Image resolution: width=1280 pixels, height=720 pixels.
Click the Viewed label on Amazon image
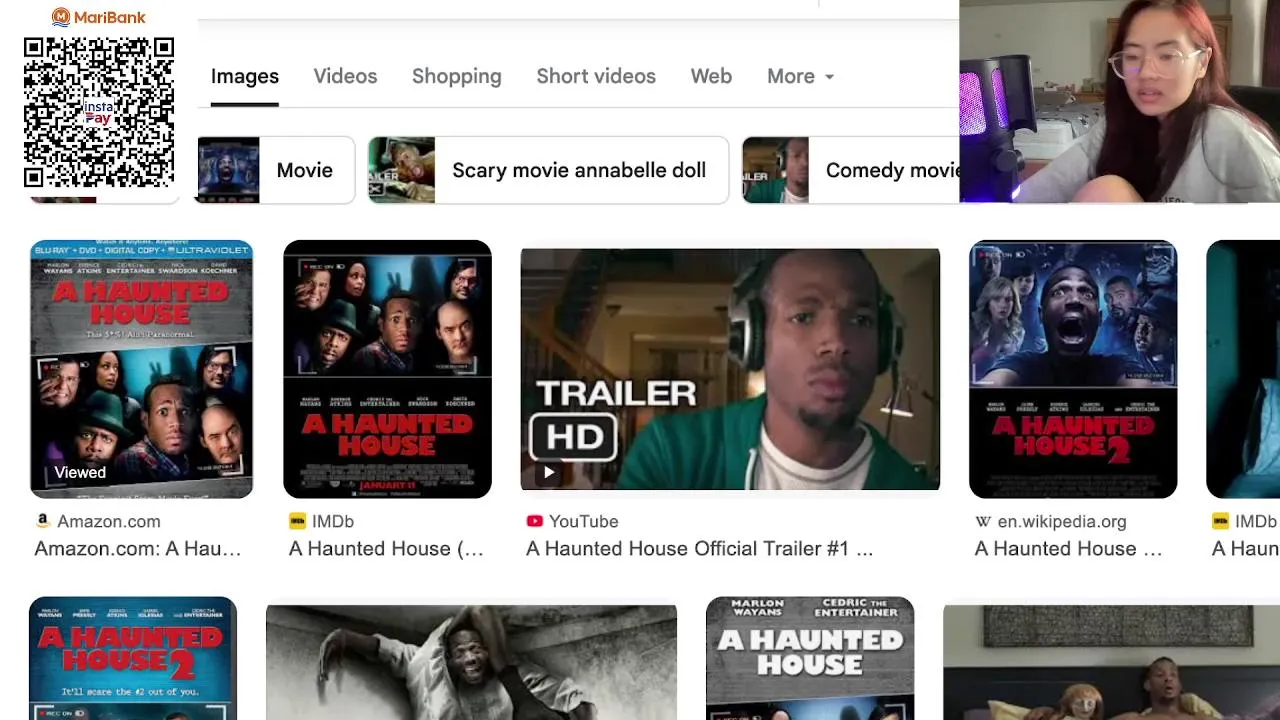click(x=80, y=472)
